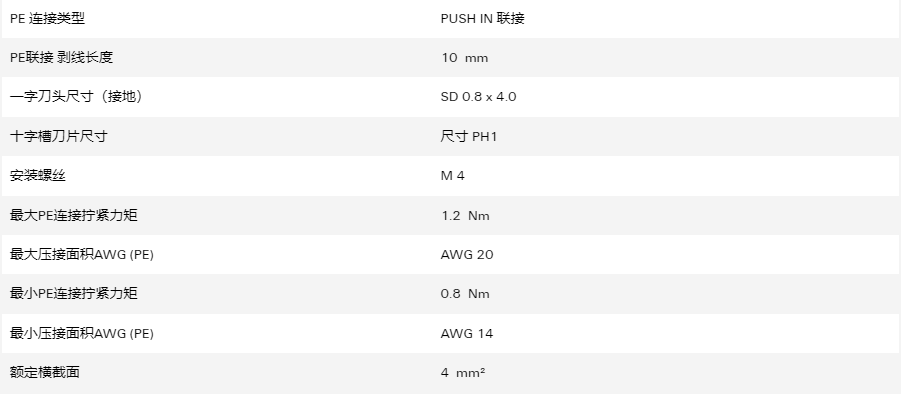This screenshot has height=394, width=901.
Task: Select the 'PUSH IN 联接' value
Action: pos(482,18)
